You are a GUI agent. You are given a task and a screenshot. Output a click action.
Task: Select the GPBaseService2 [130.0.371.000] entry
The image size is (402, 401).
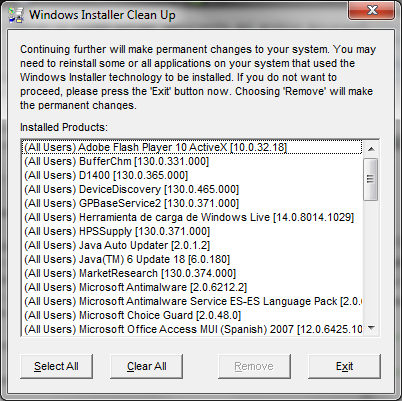tap(192, 203)
